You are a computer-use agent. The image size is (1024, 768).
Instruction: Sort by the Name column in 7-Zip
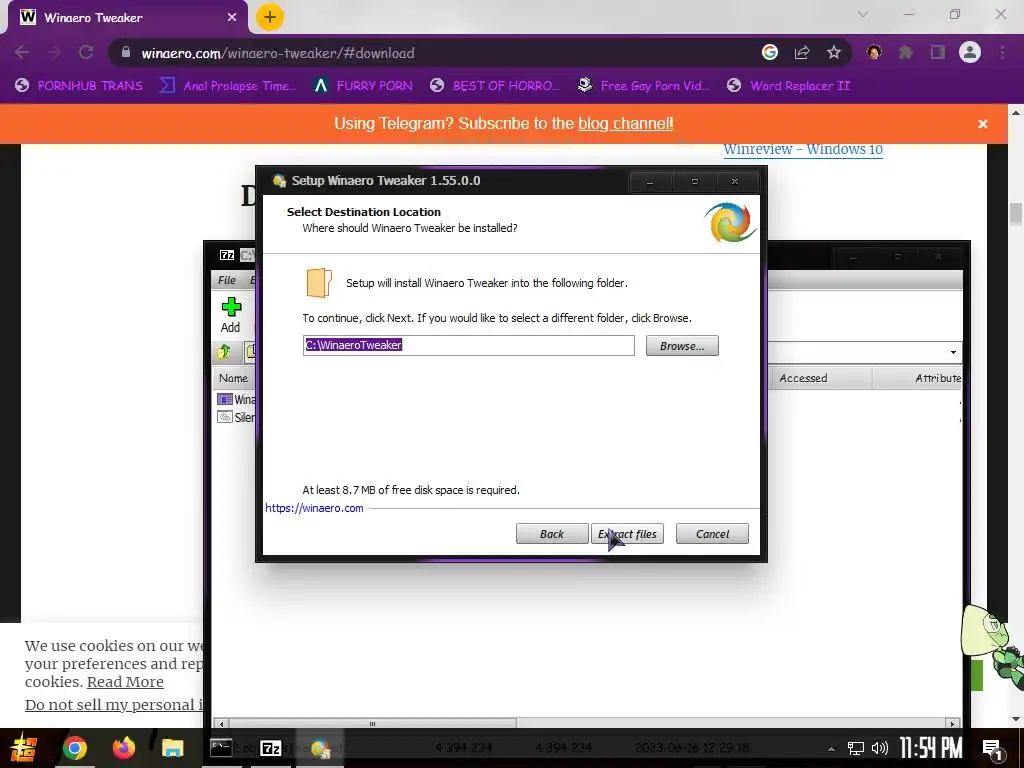tap(233, 378)
